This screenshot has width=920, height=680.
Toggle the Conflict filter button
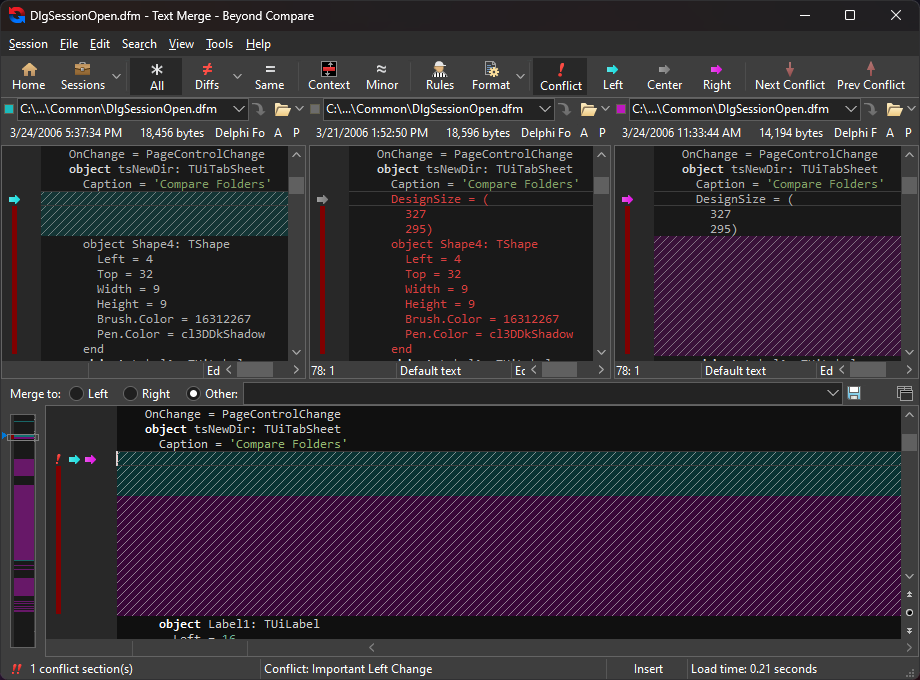tap(560, 76)
